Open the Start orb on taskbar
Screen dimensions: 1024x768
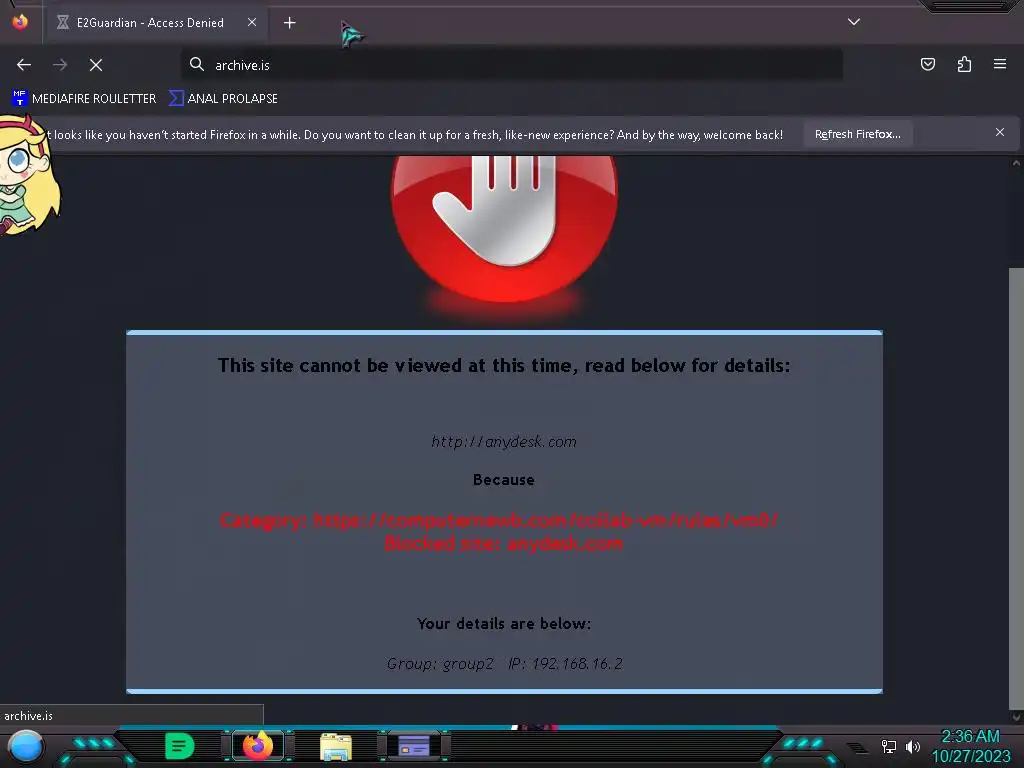click(x=25, y=746)
